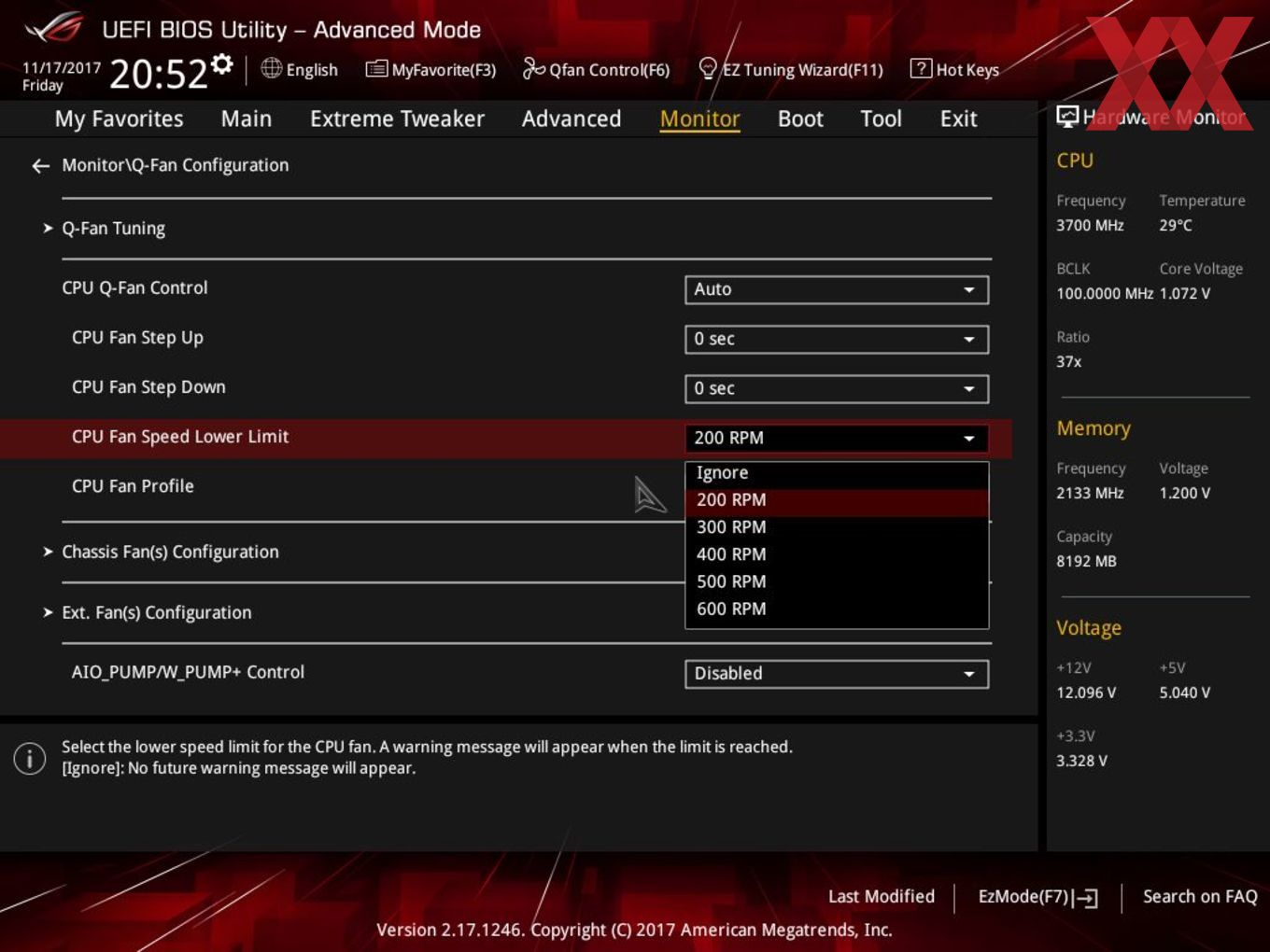
Task: Click the EzMode exit arrow icon
Action: click(x=1085, y=898)
